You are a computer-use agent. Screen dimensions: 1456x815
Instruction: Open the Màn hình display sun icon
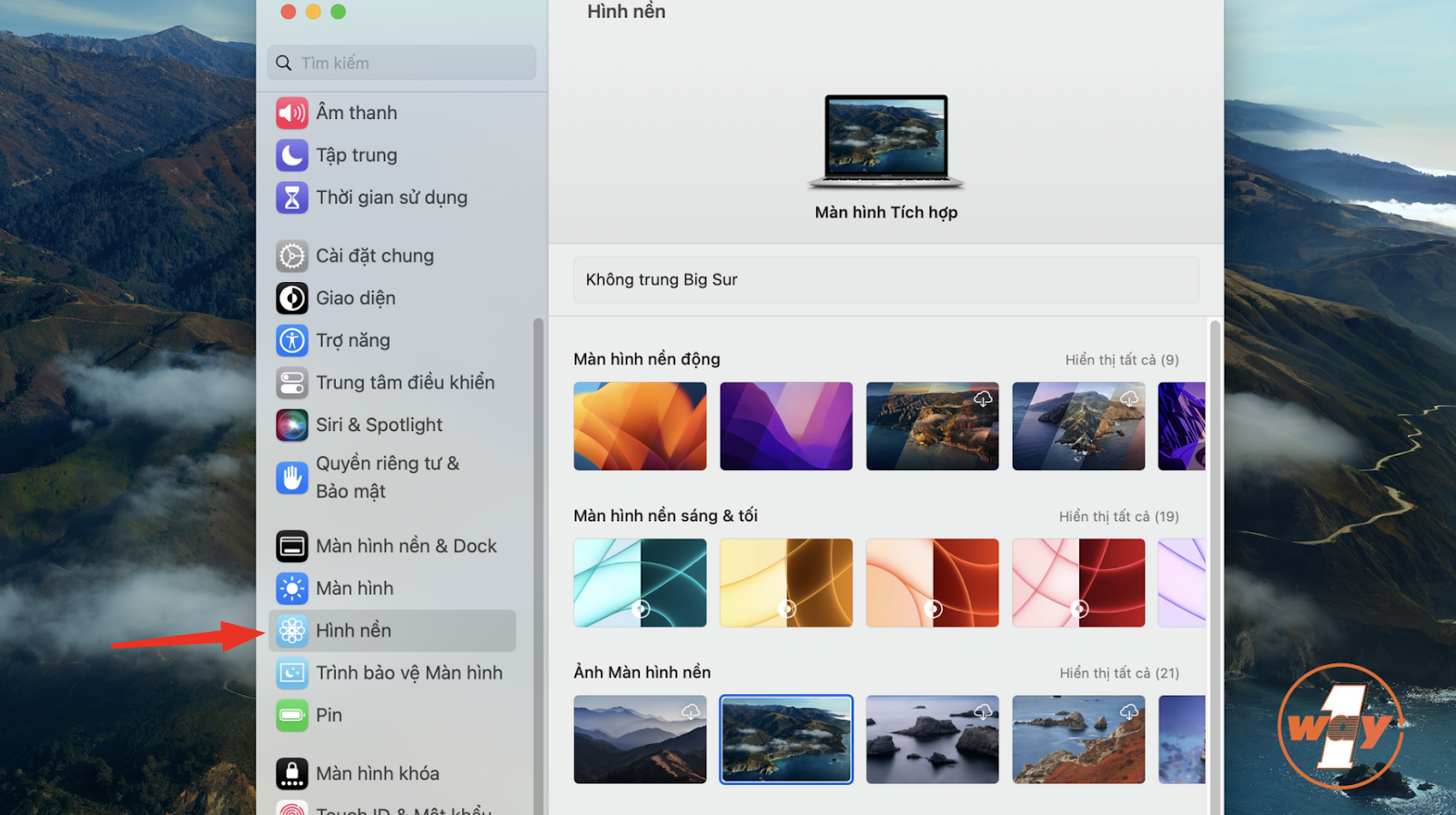coord(292,589)
